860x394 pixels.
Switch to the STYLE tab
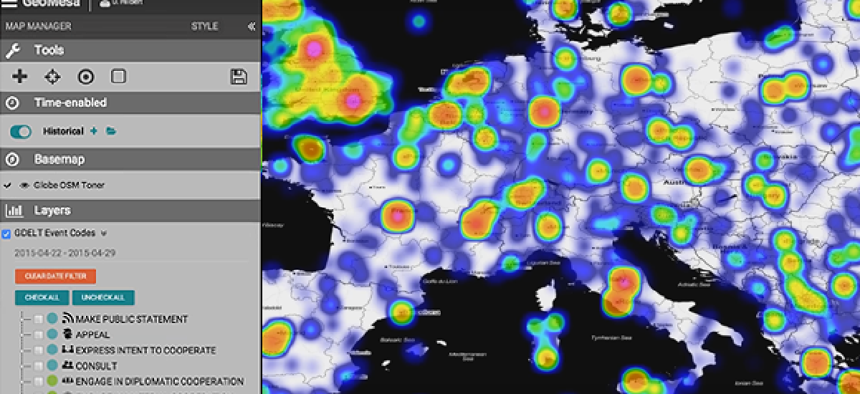tap(205, 26)
